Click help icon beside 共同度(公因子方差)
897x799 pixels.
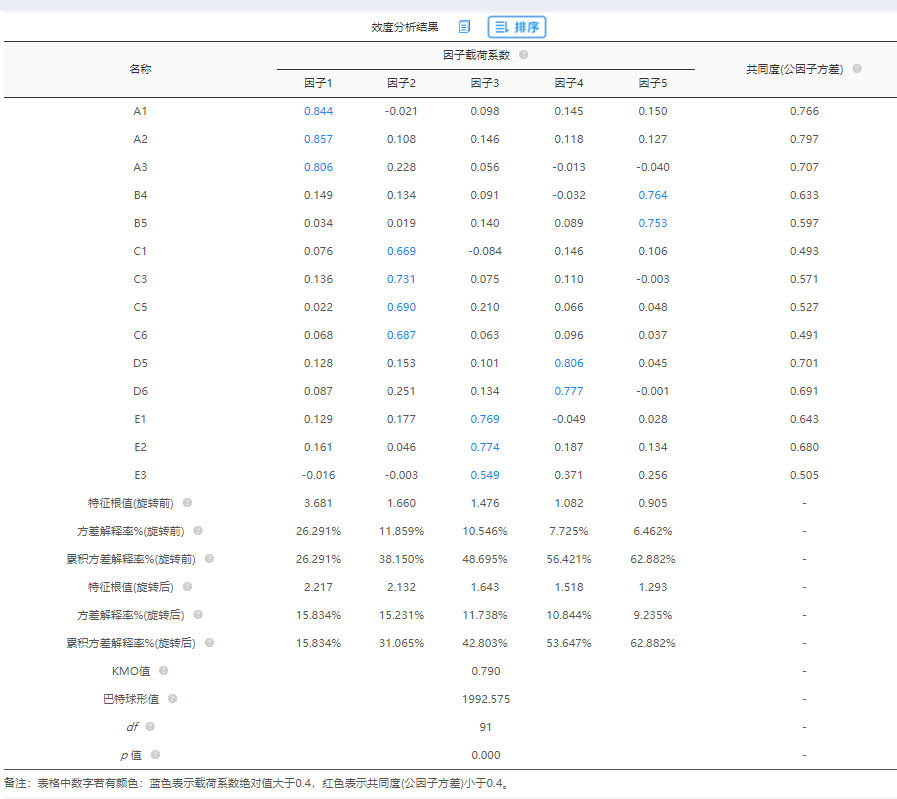[x=857, y=69]
